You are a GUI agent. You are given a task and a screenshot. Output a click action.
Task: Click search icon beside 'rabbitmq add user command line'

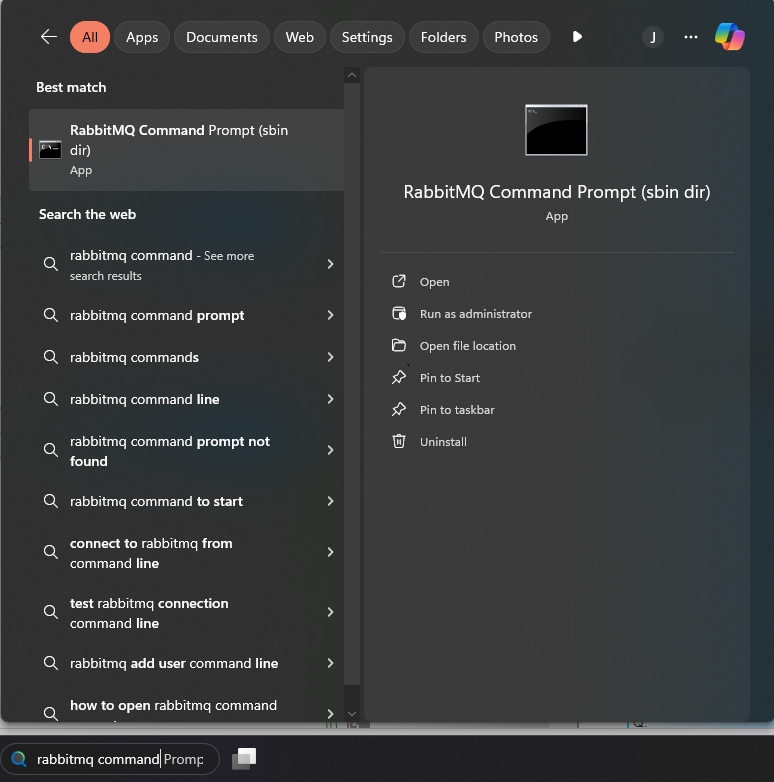click(50, 663)
